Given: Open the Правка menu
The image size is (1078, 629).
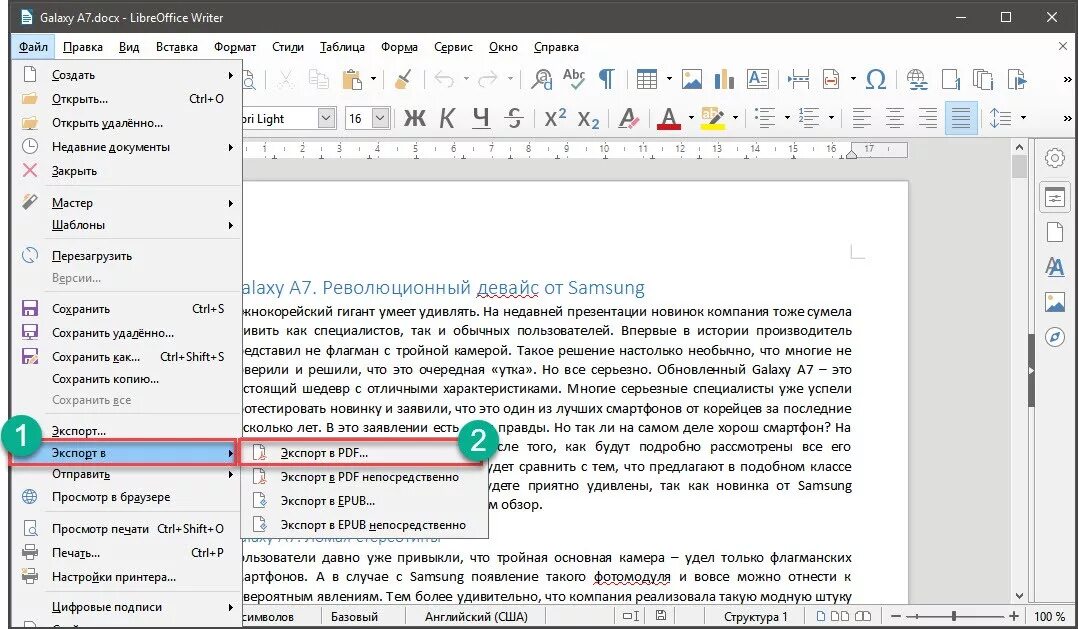Looking at the screenshot, I should click(x=82, y=47).
